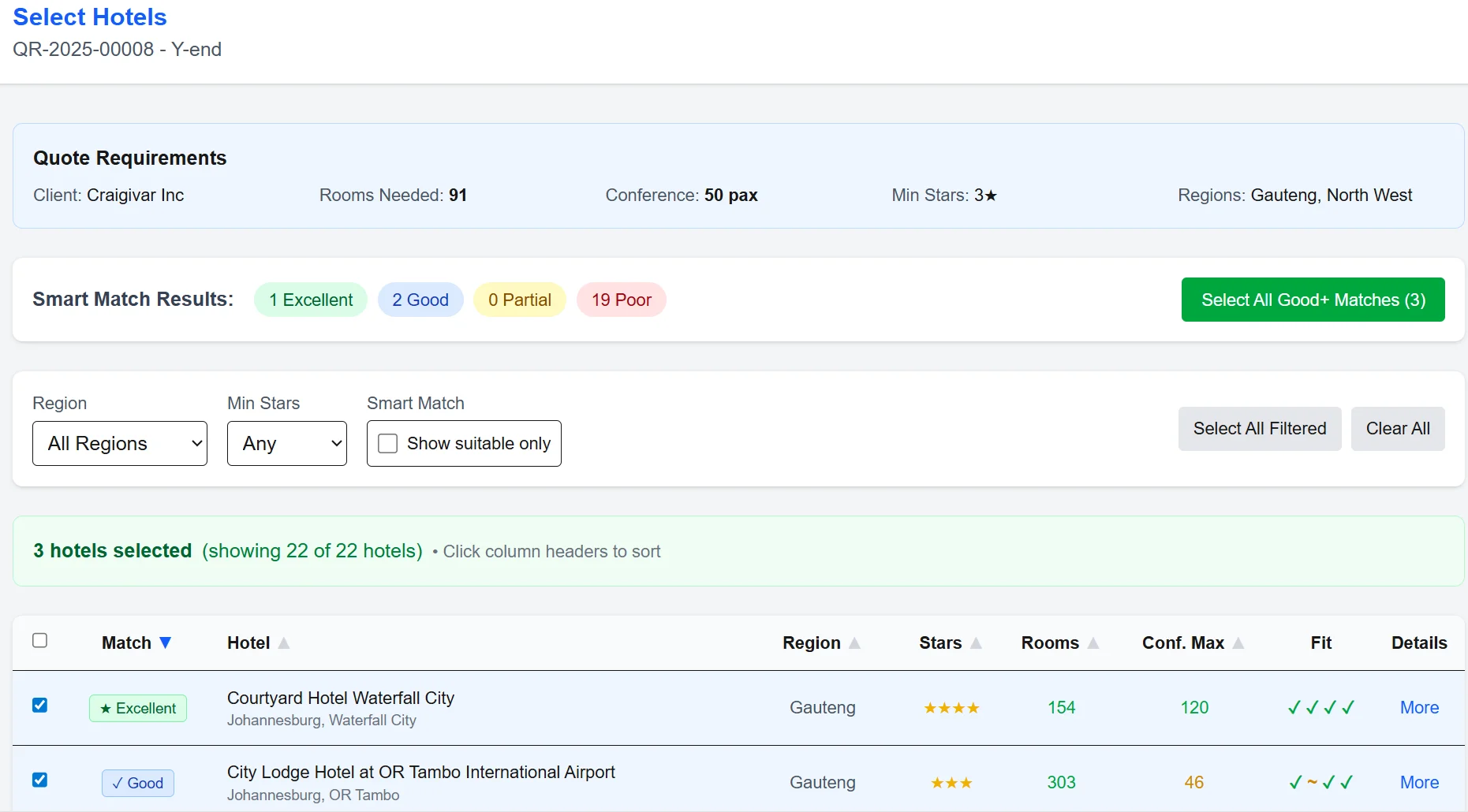Click the Select All Filtered button
Image resolution: width=1468 pixels, height=812 pixels.
(x=1260, y=429)
